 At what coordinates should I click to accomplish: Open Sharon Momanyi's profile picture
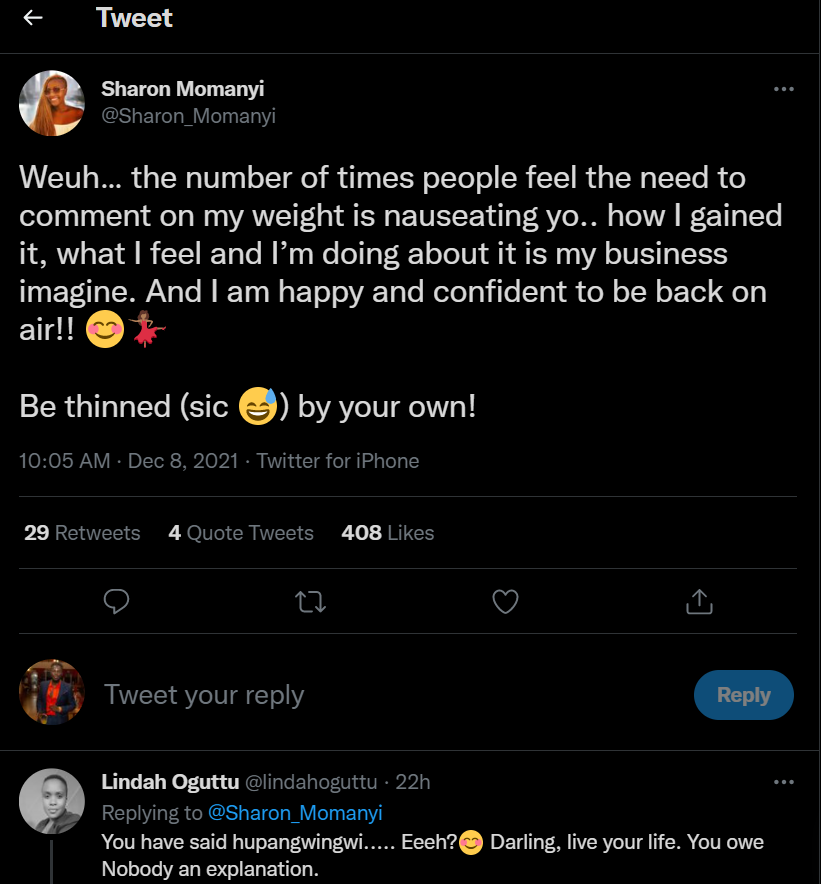52,103
